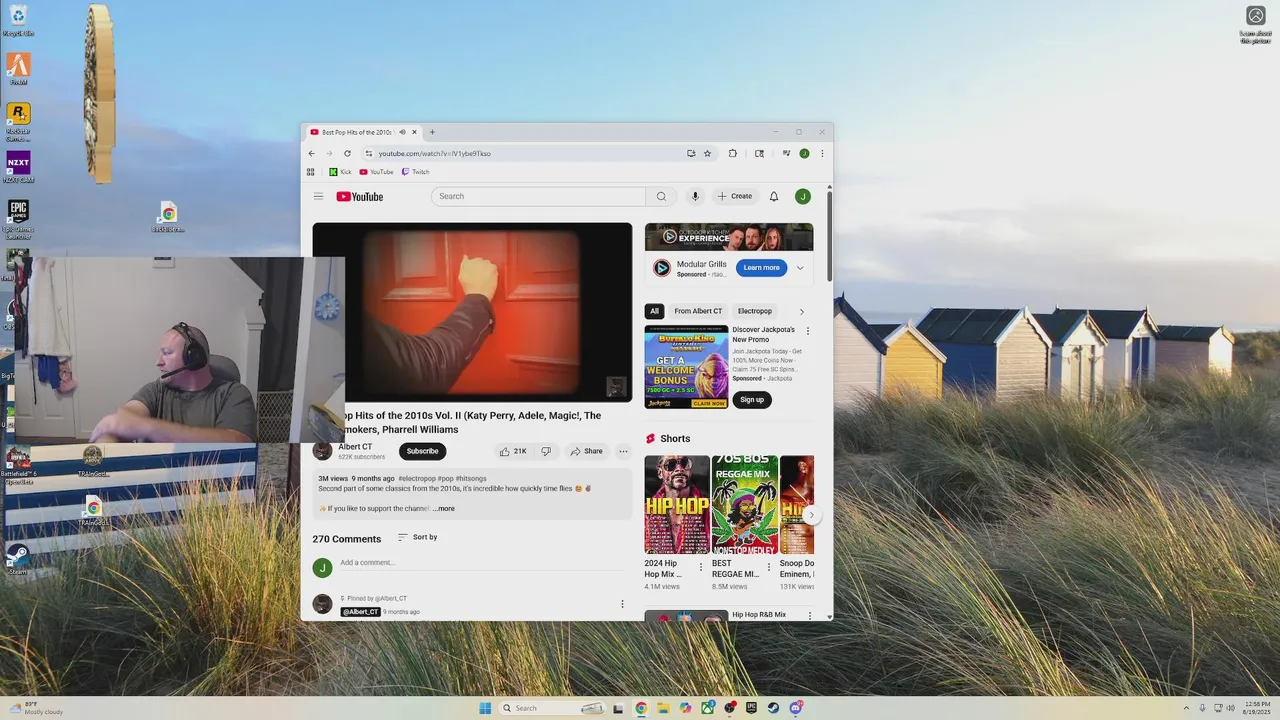The image size is (1280, 720).
Task: Start voice search with the microphone icon
Action: (695, 196)
